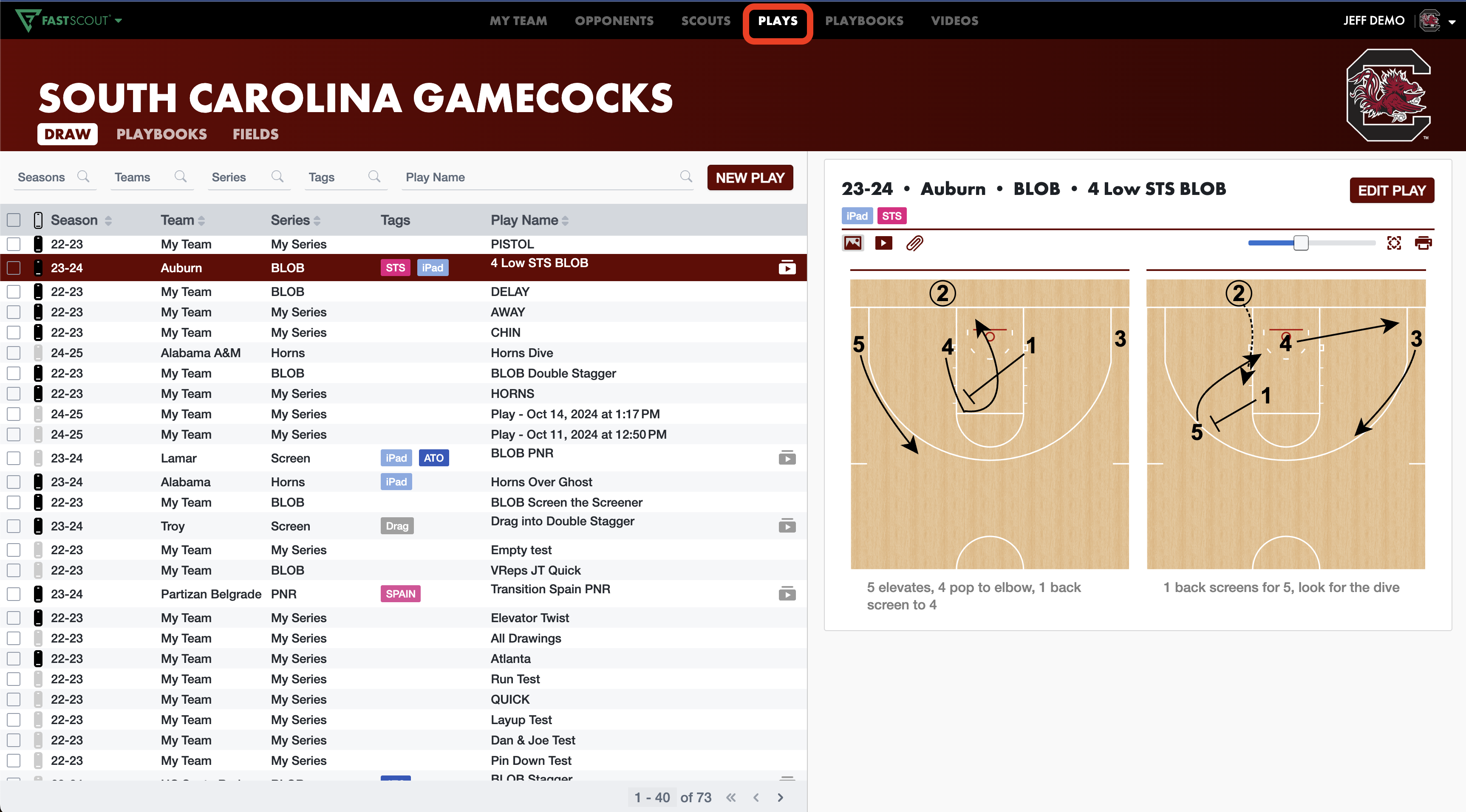Viewport: 1466px width, 812px height.
Task: Click the search icon in Play Name field
Action: tap(686, 177)
